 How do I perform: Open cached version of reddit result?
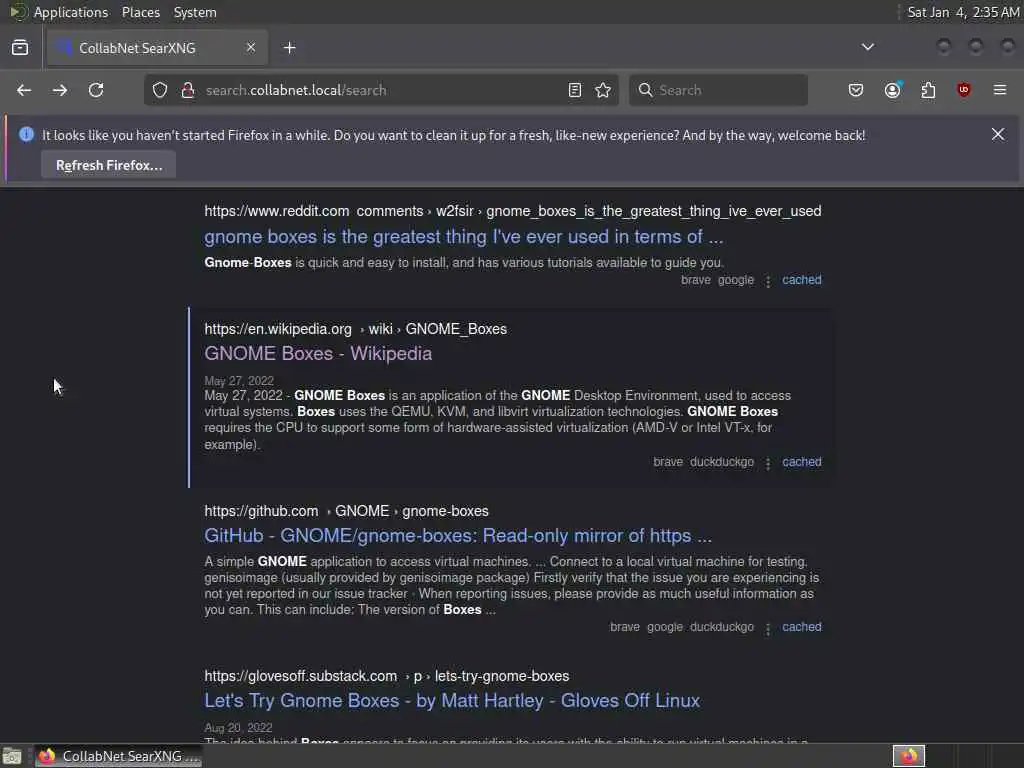[x=802, y=280]
